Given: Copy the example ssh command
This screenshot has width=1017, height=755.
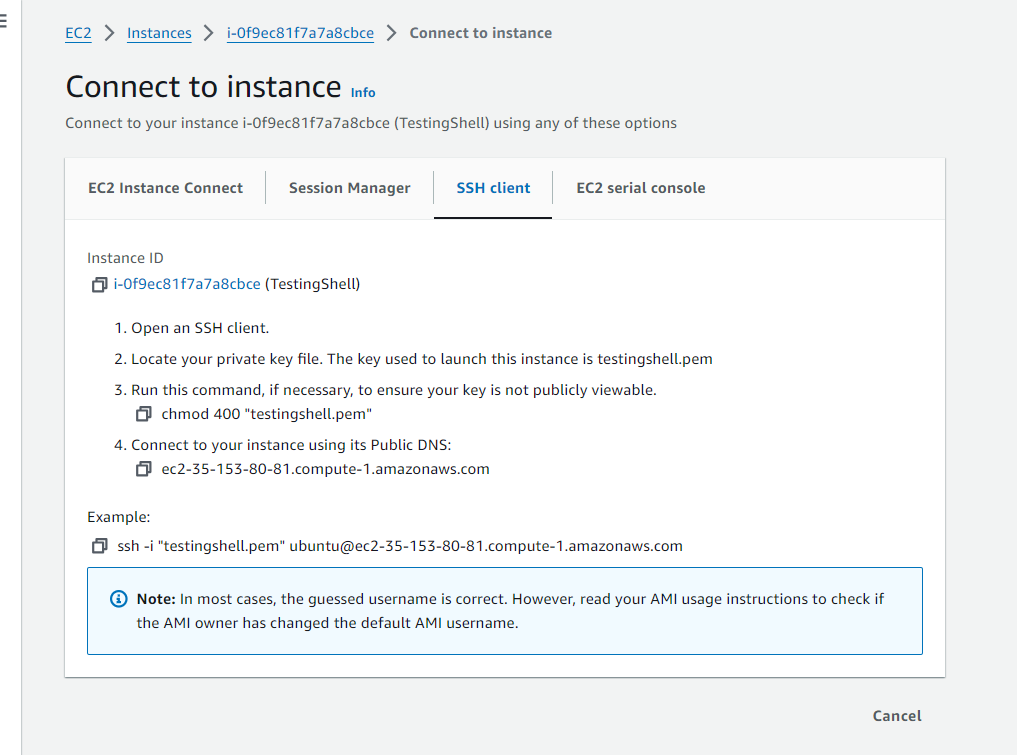Looking at the screenshot, I should [99, 546].
